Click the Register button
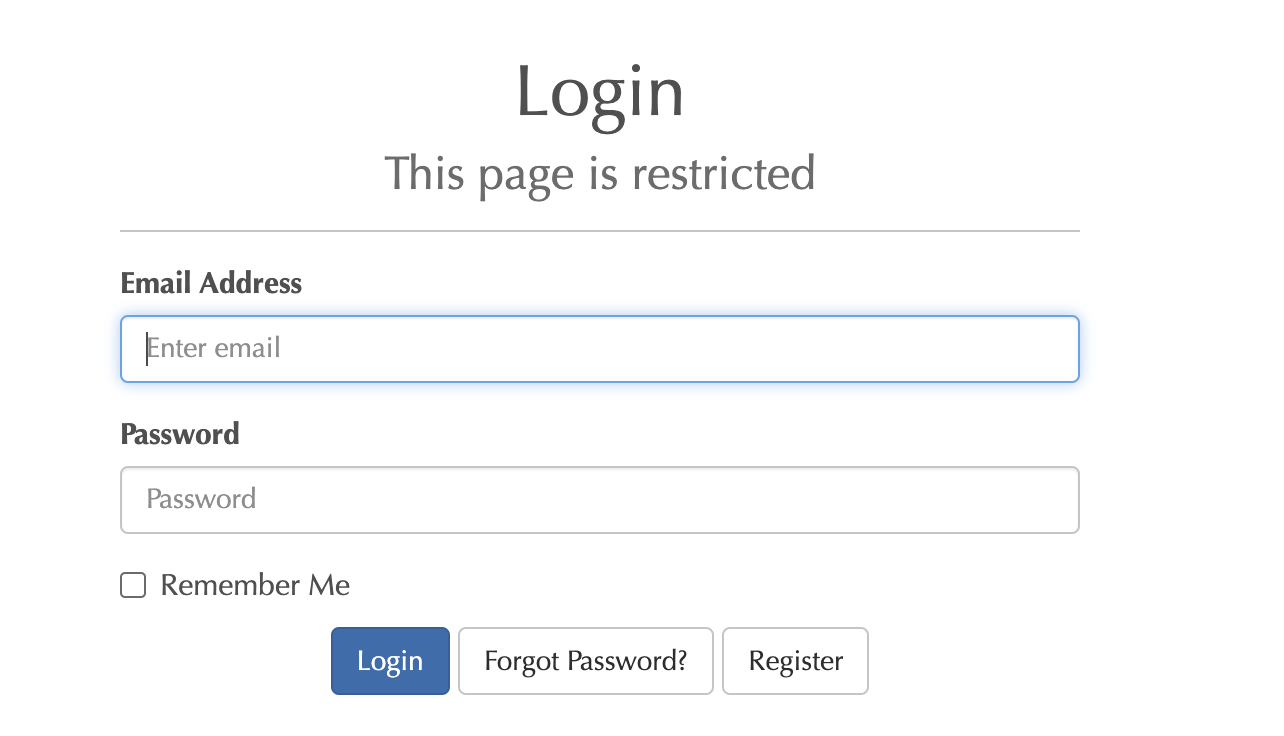 pos(795,661)
